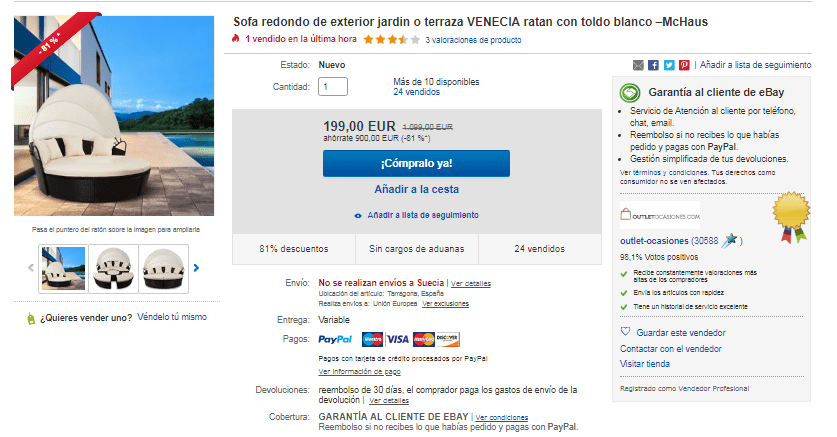
Task: Click the outlet-ocasiones store logo
Action: pyautogui.click(x=660, y=216)
